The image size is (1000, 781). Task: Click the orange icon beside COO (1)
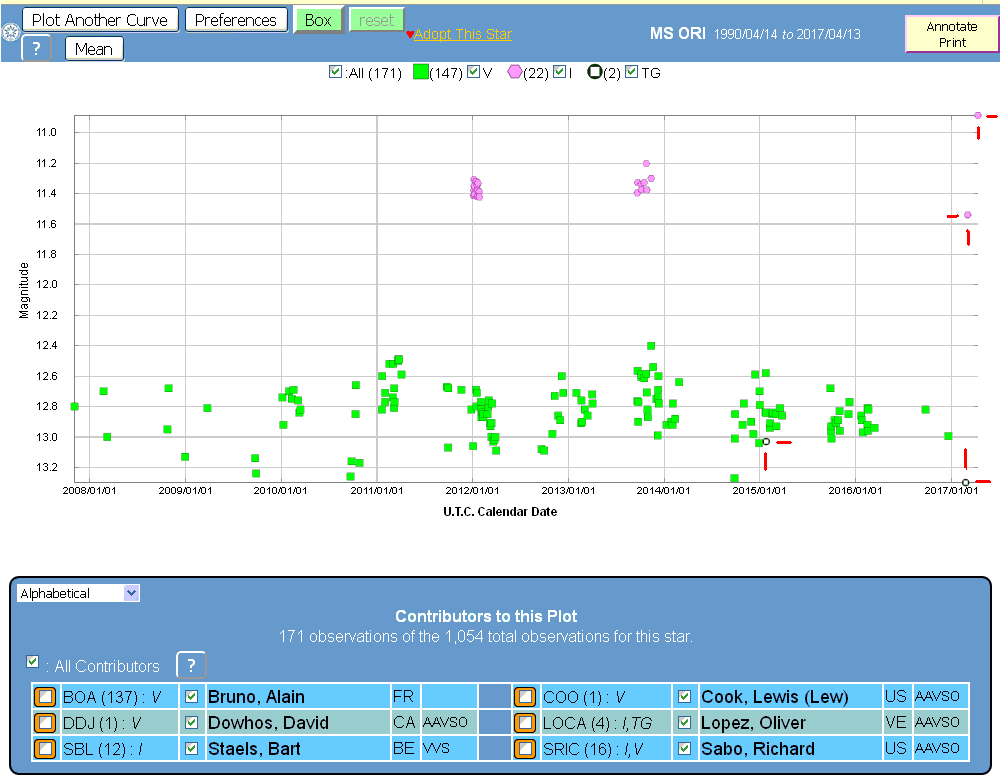pyautogui.click(x=525, y=697)
